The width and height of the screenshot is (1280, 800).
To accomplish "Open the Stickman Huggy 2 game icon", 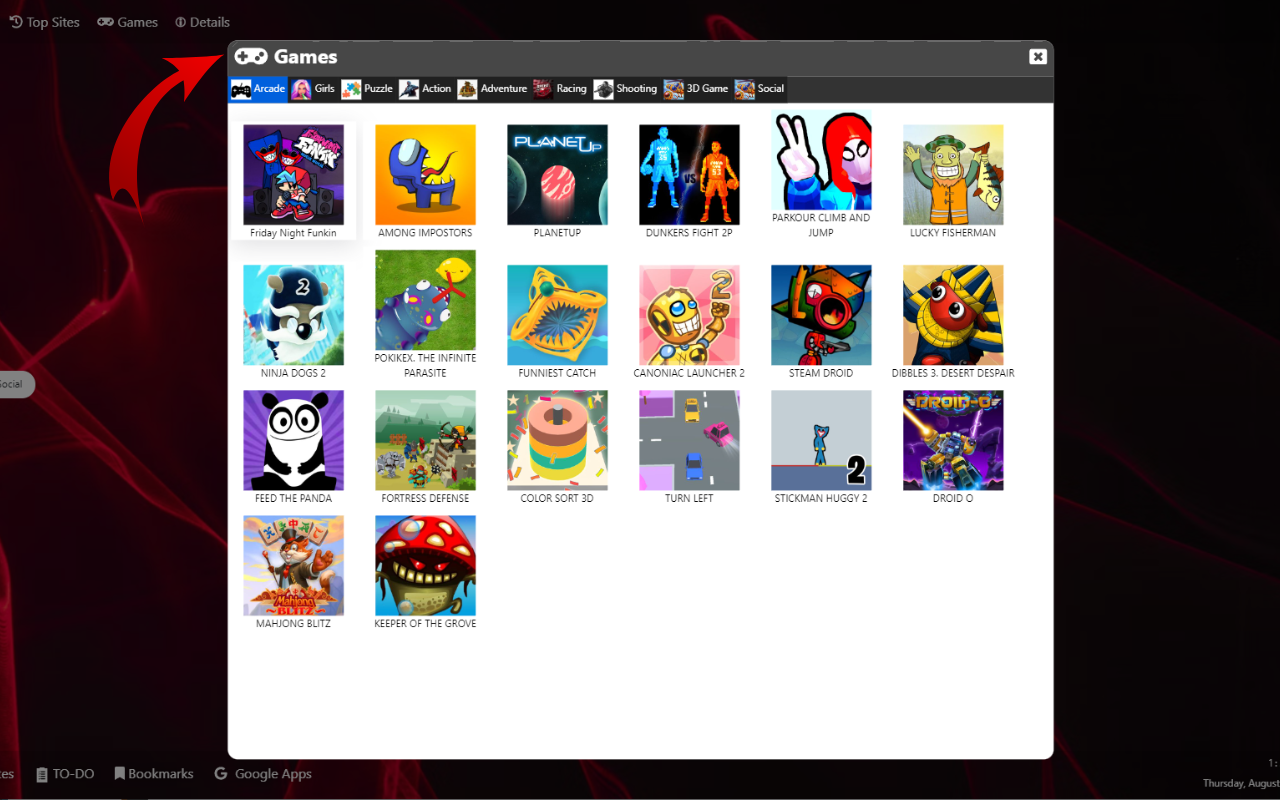I will pyautogui.click(x=821, y=440).
